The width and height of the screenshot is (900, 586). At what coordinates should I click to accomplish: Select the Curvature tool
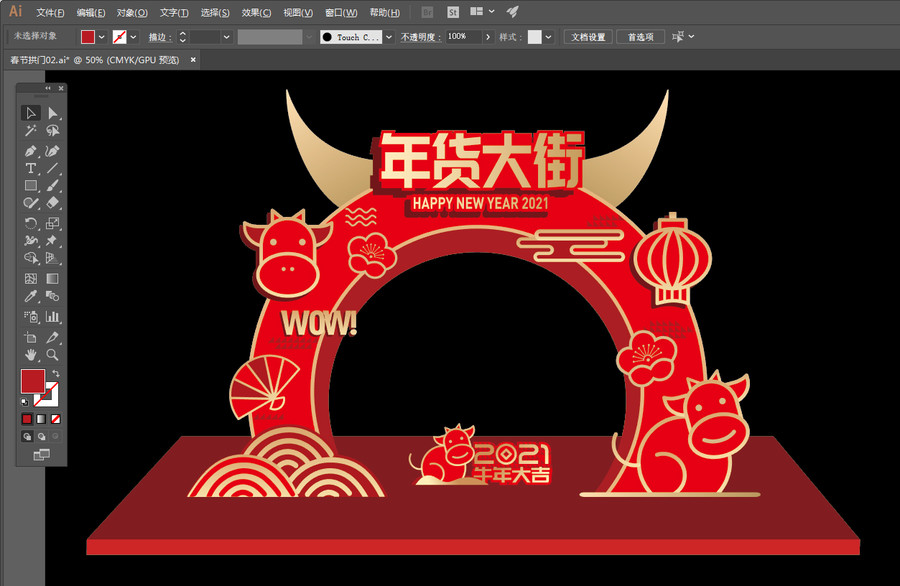(52, 151)
